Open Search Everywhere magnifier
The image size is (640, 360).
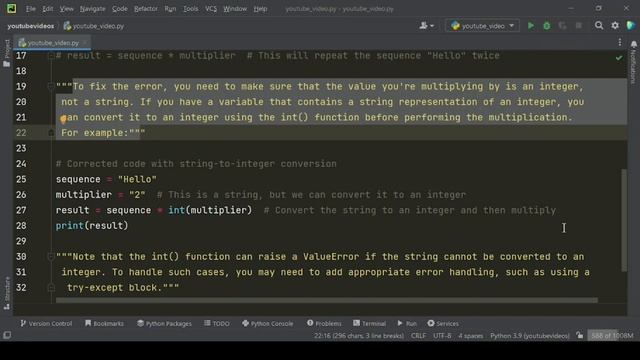pos(599,26)
